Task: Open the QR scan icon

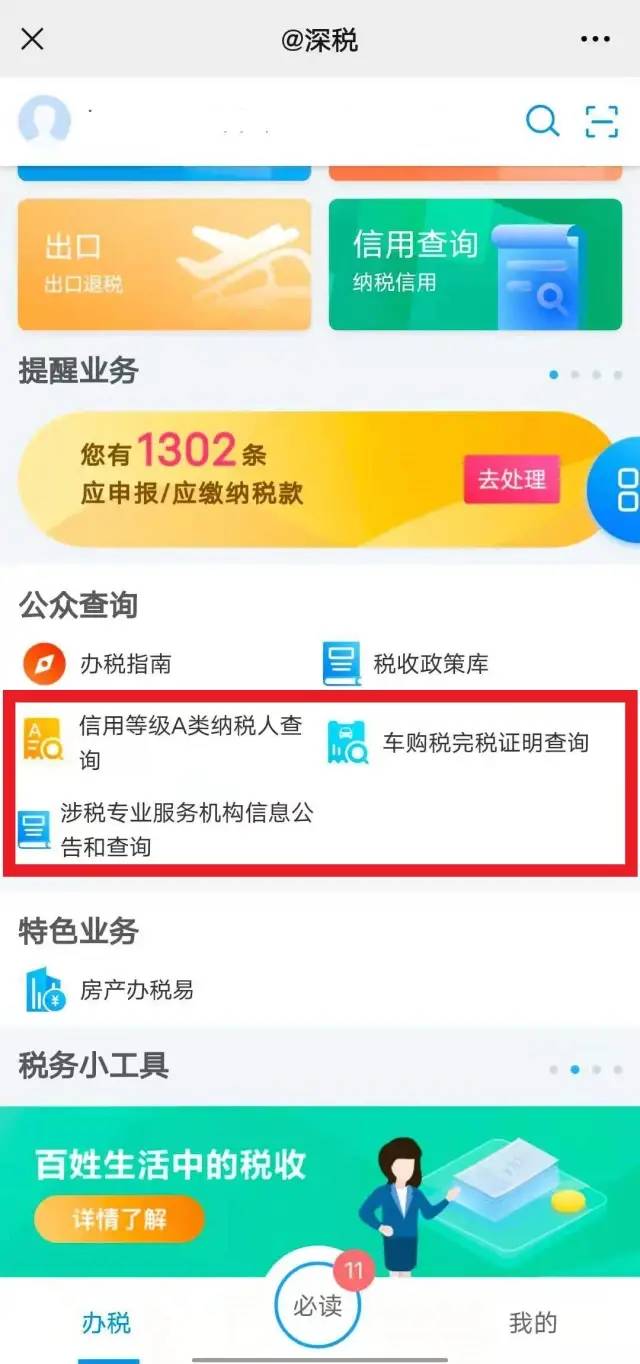Action: [x=602, y=121]
